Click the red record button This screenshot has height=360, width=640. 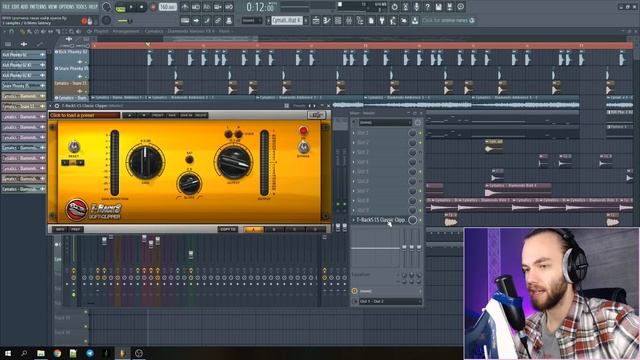coord(153,7)
